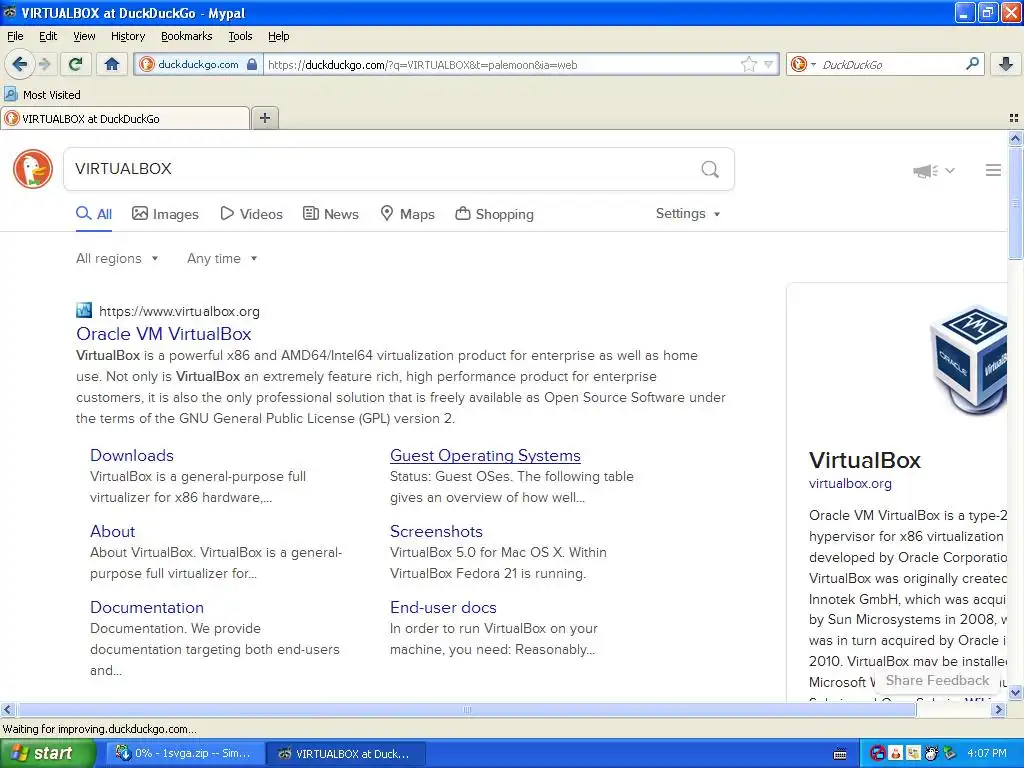Go back with the back arrow button
Screen dimensions: 1024x768
point(19,64)
